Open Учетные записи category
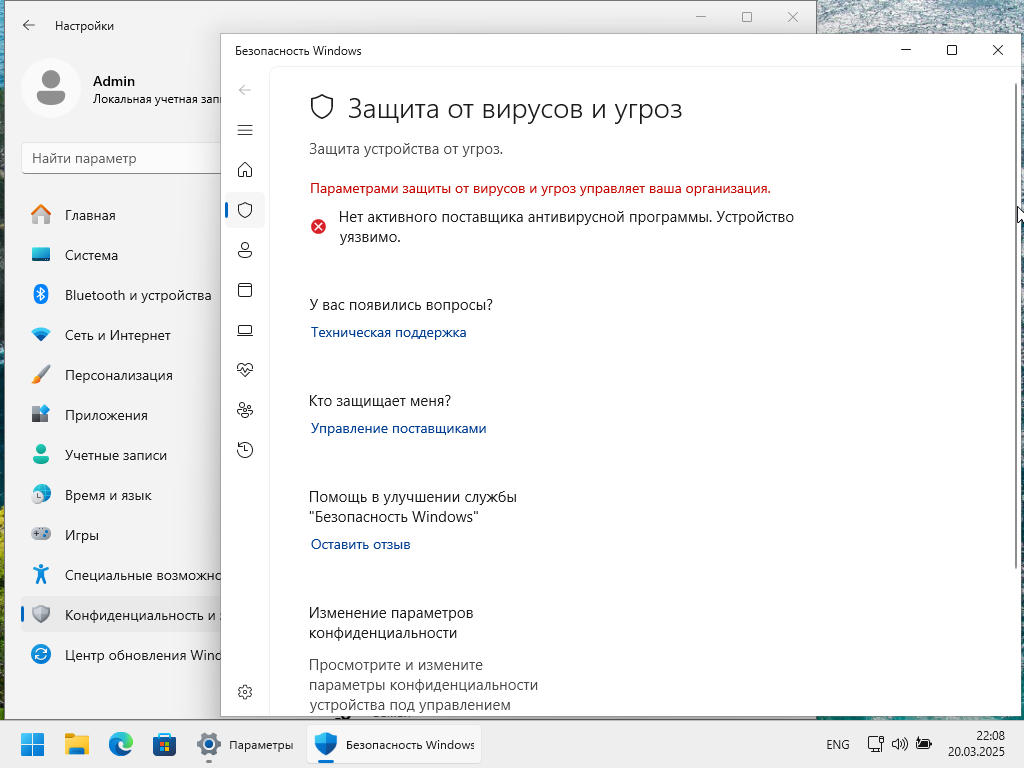The width and height of the screenshot is (1024, 768). point(121,455)
